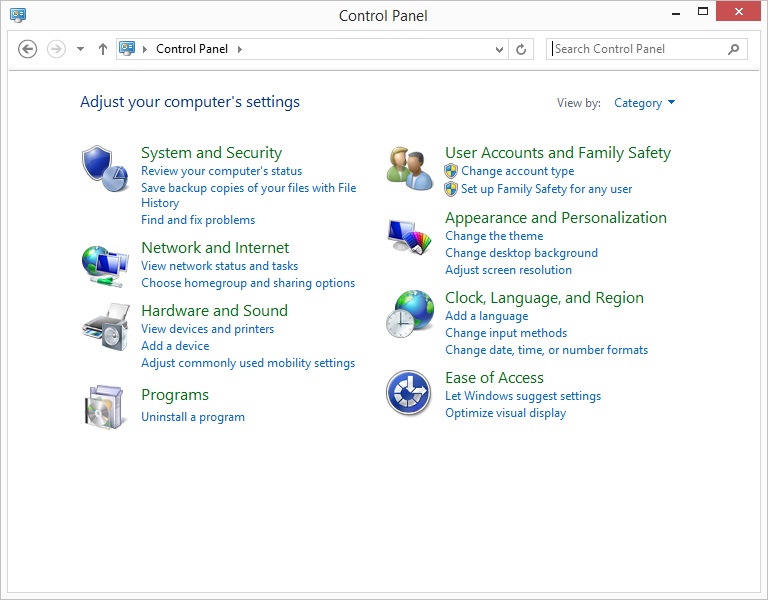Close the Control Panel window

pos(739,11)
